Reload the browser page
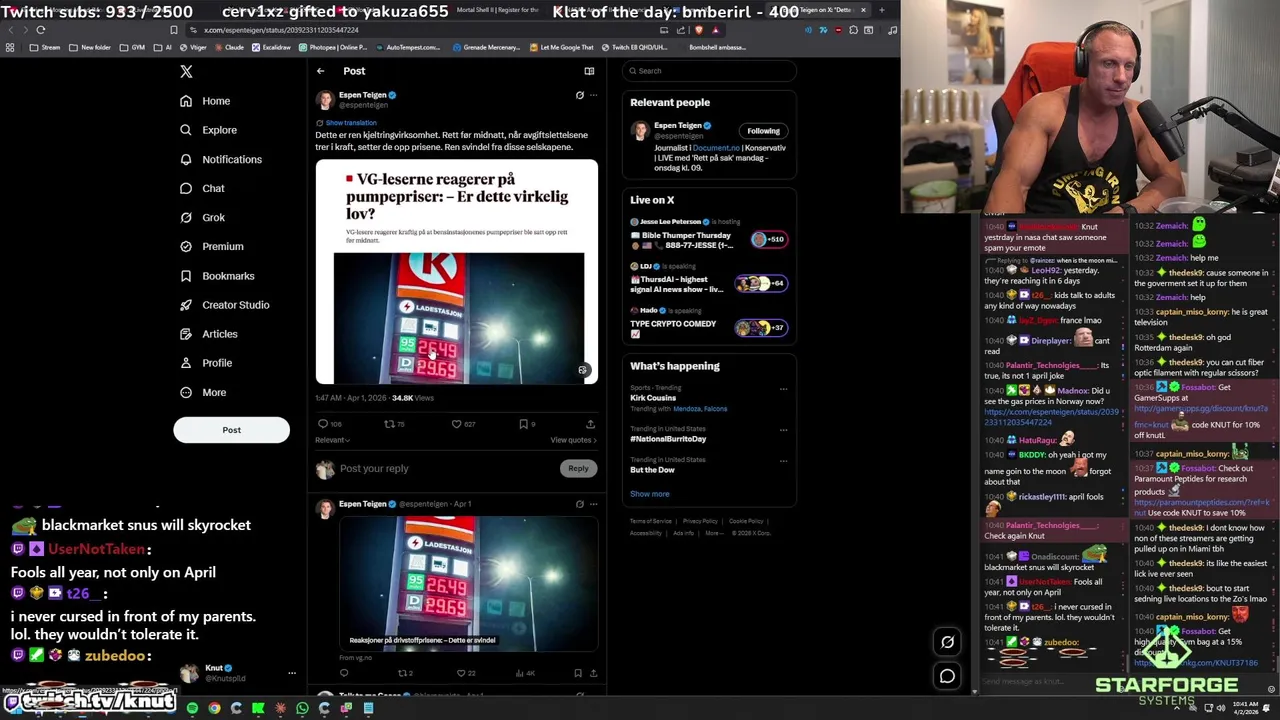 tap(41, 30)
